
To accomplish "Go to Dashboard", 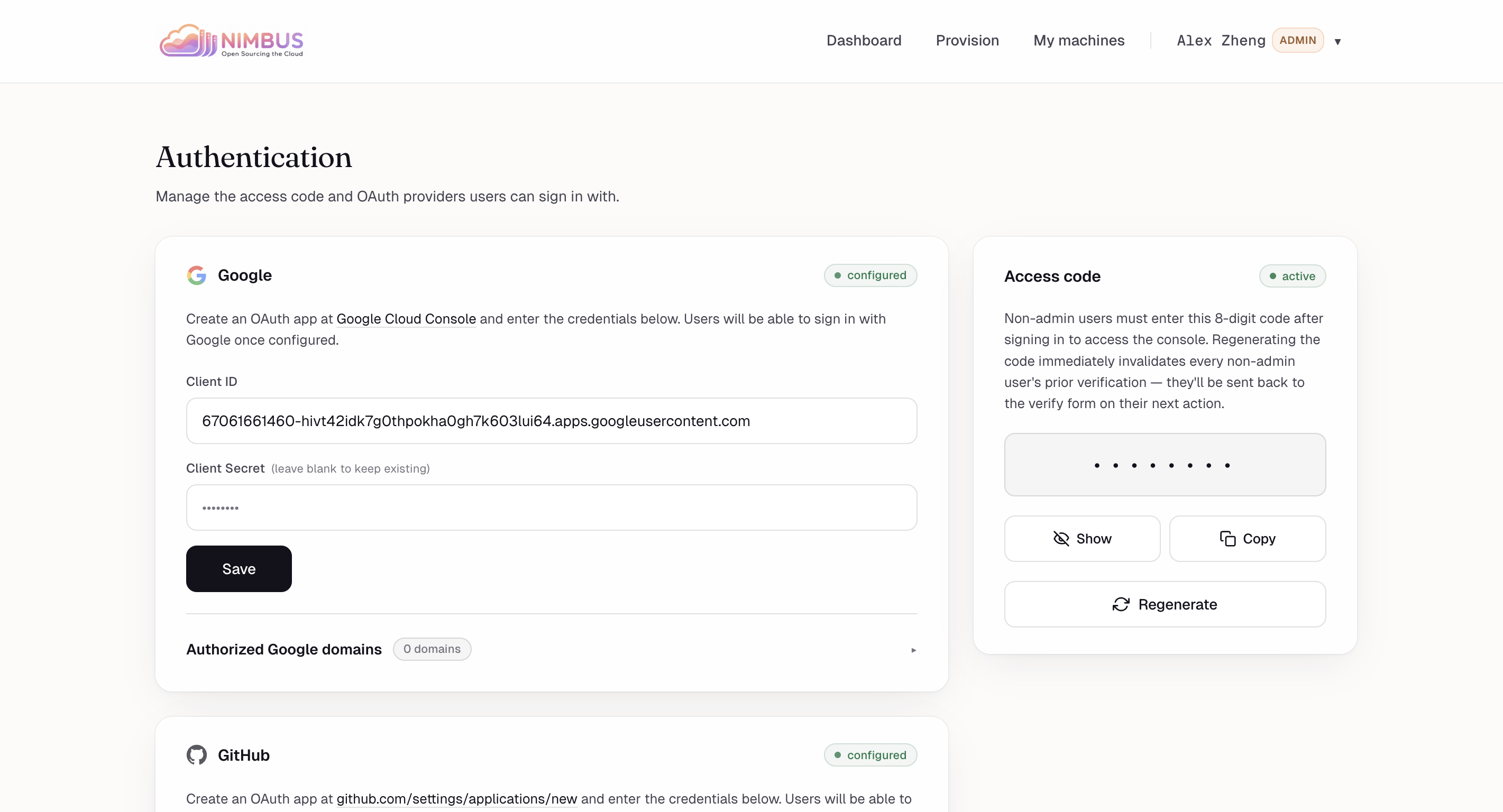I will [864, 40].
